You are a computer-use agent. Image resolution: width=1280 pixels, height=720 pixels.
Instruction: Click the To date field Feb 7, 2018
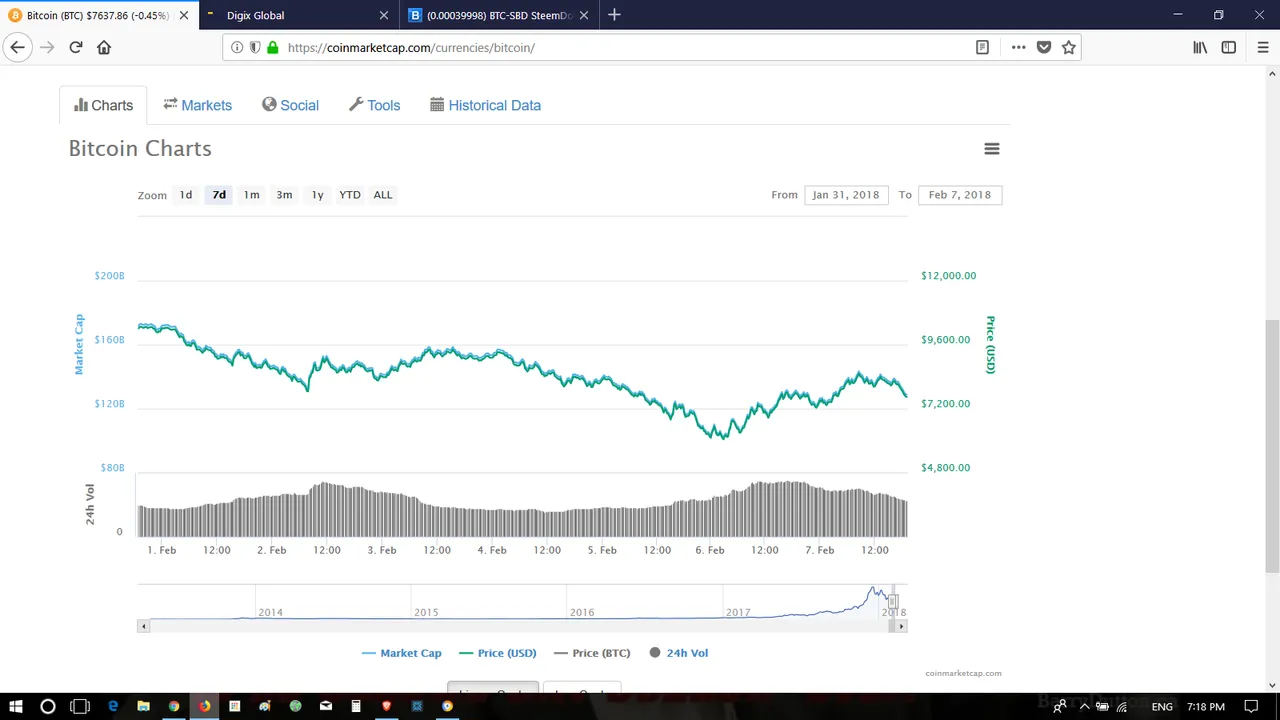point(960,195)
